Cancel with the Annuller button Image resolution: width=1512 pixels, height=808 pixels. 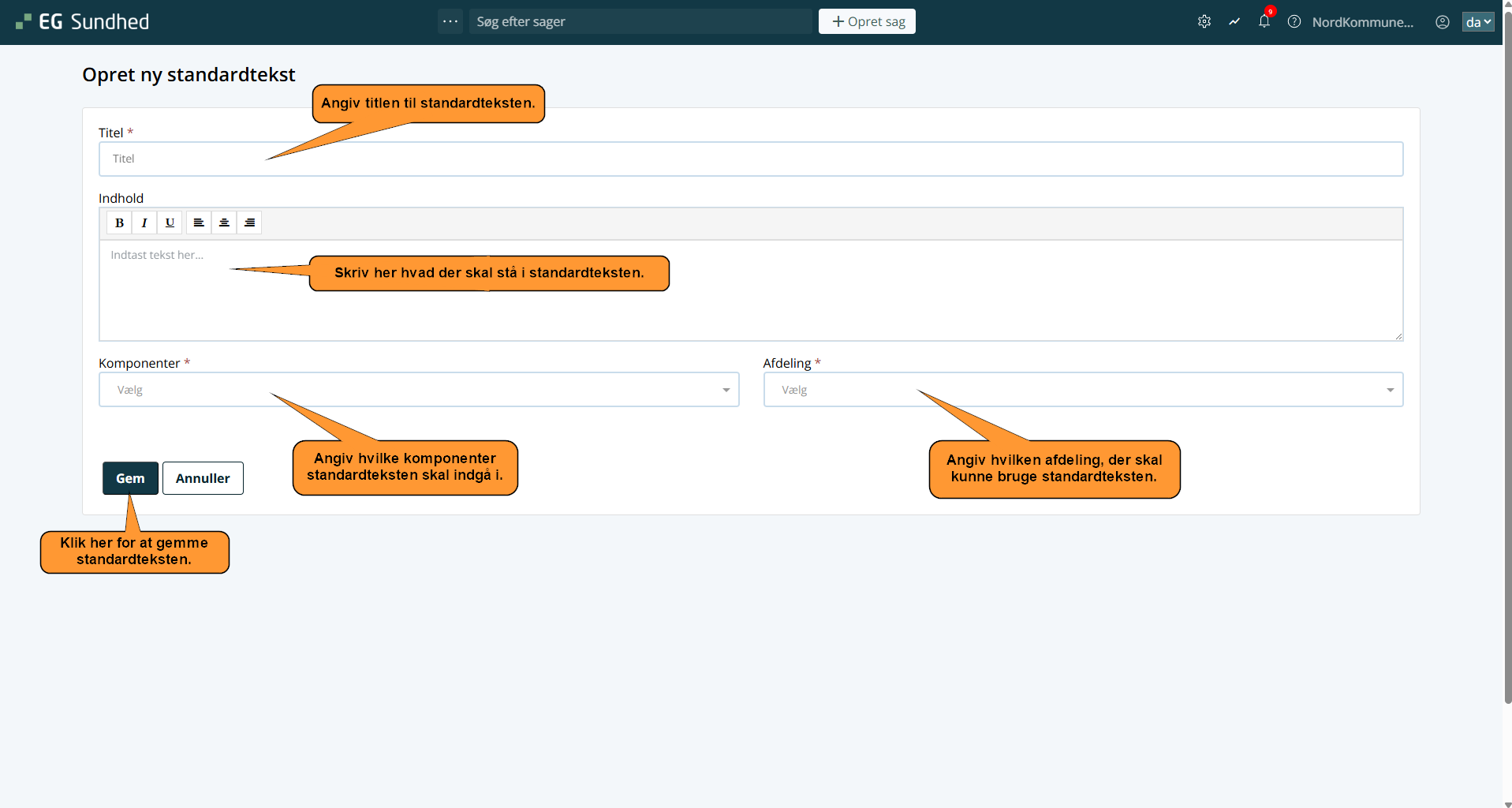pyautogui.click(x=203, y=478)
